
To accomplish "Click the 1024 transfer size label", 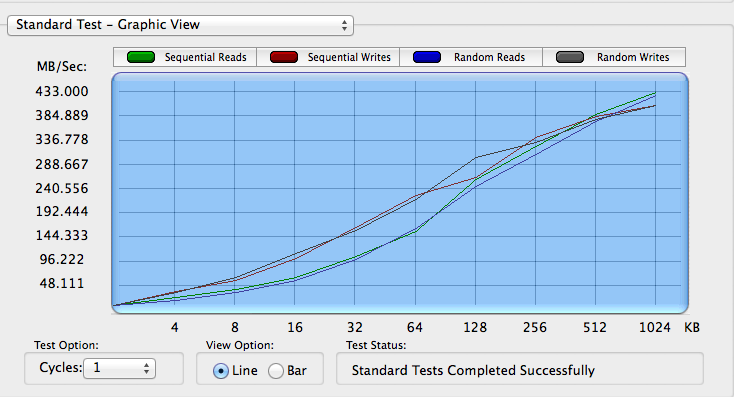I will [x=655, y=327].
